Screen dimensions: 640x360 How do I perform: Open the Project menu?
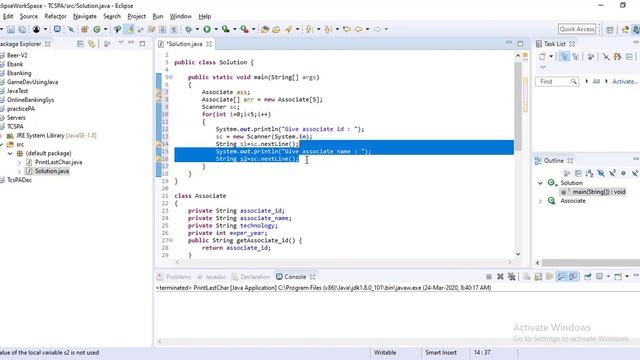136,16
